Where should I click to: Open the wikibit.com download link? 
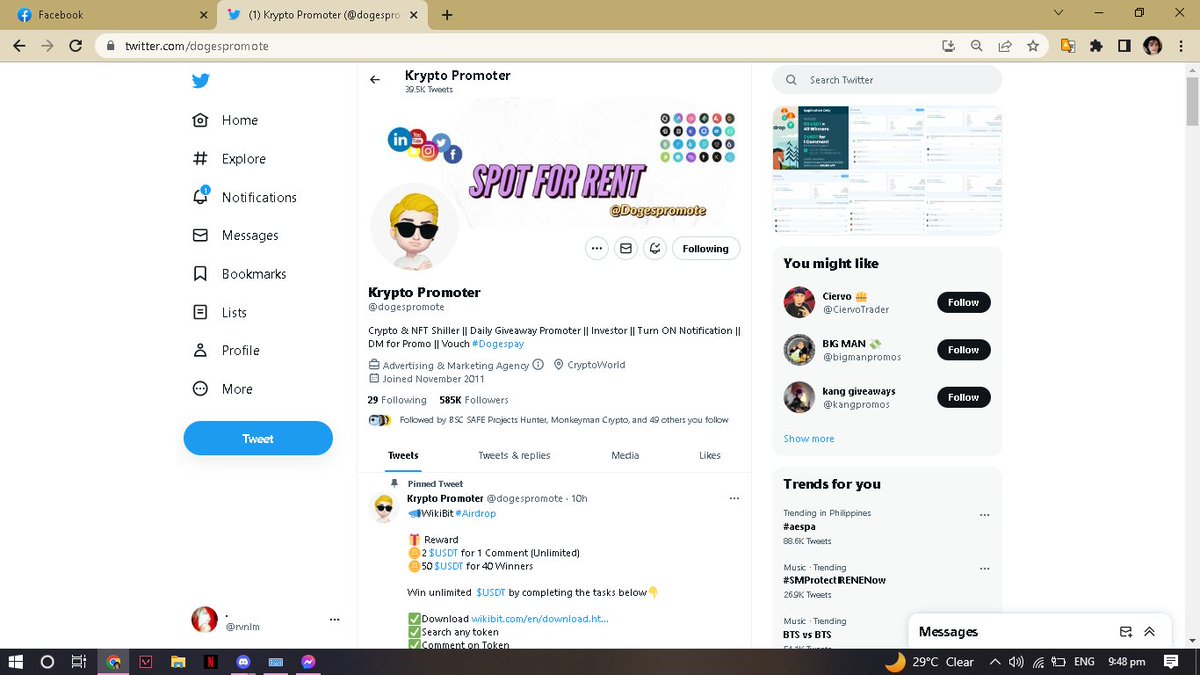click(540, 619)
